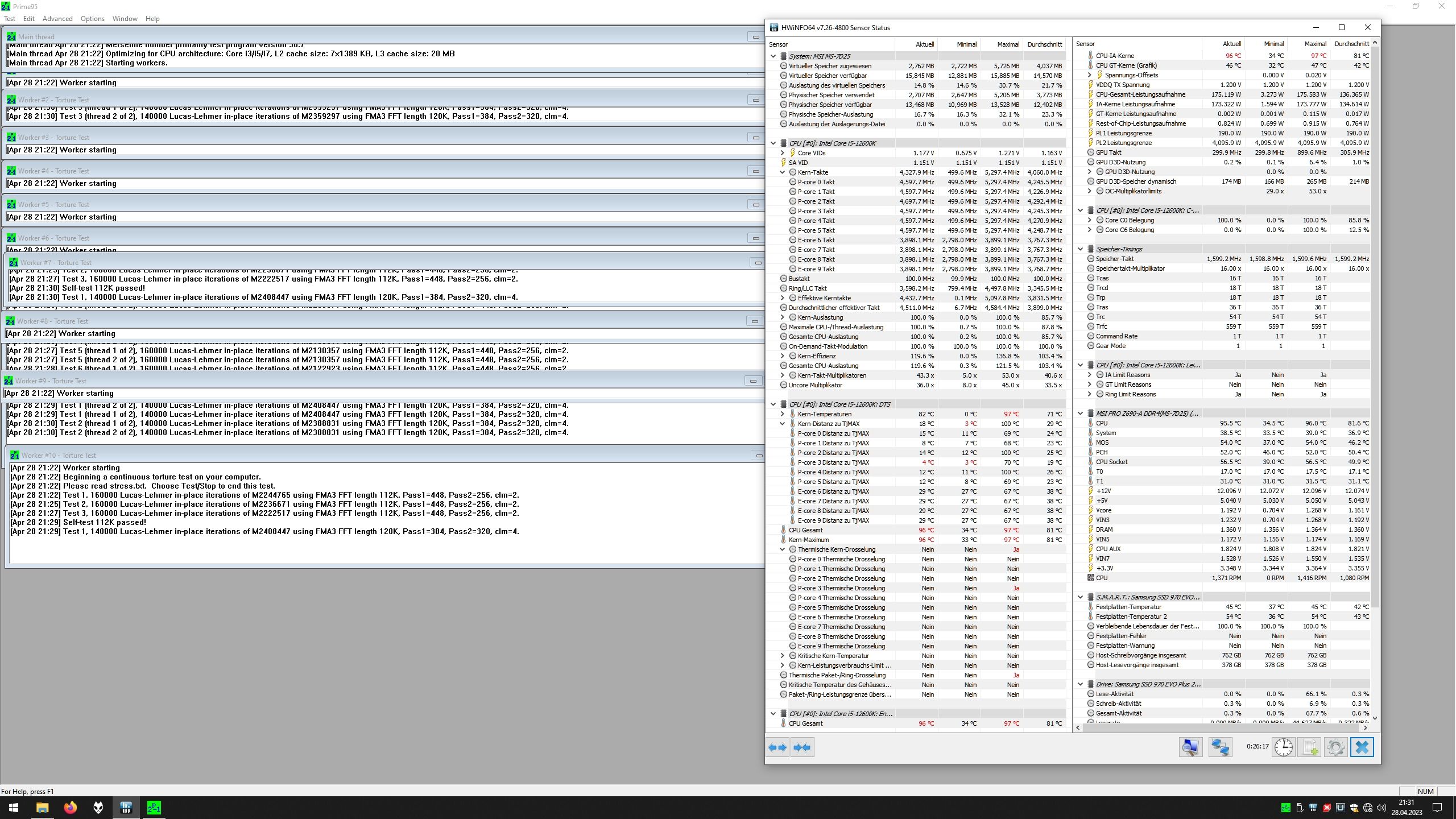Open HWiNFO sensor settings via gear icon
Viewport: 1456px width, 819px height.
click(x=1335, y=747)
